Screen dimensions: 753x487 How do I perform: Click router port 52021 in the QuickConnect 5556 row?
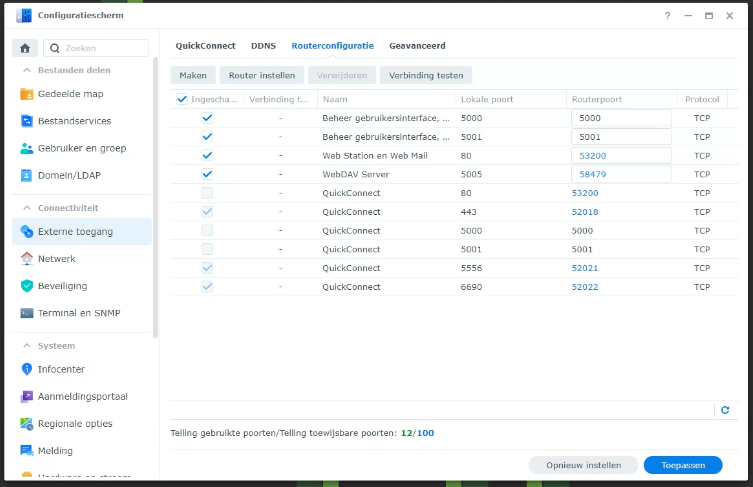(x=585, y=268)
